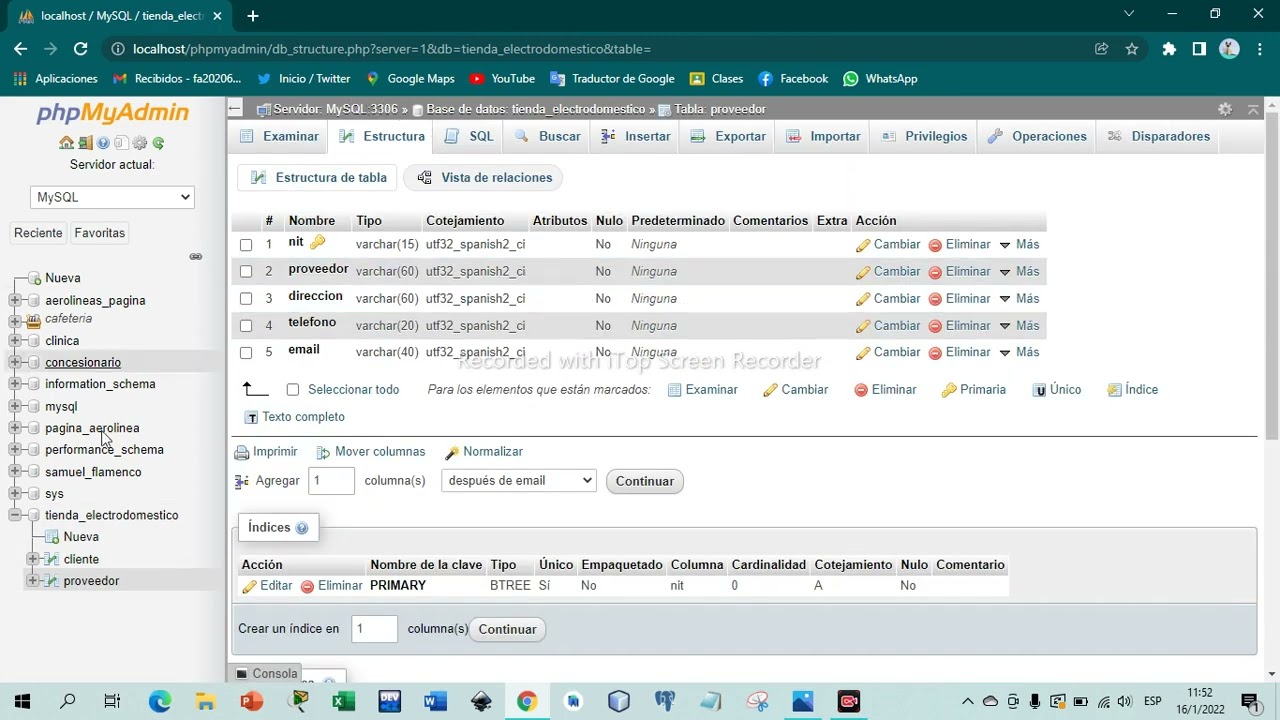Viewport: 1280px width, 720px height.
Task: Click Cambiar pencil for email column
Action: (863, 353)
